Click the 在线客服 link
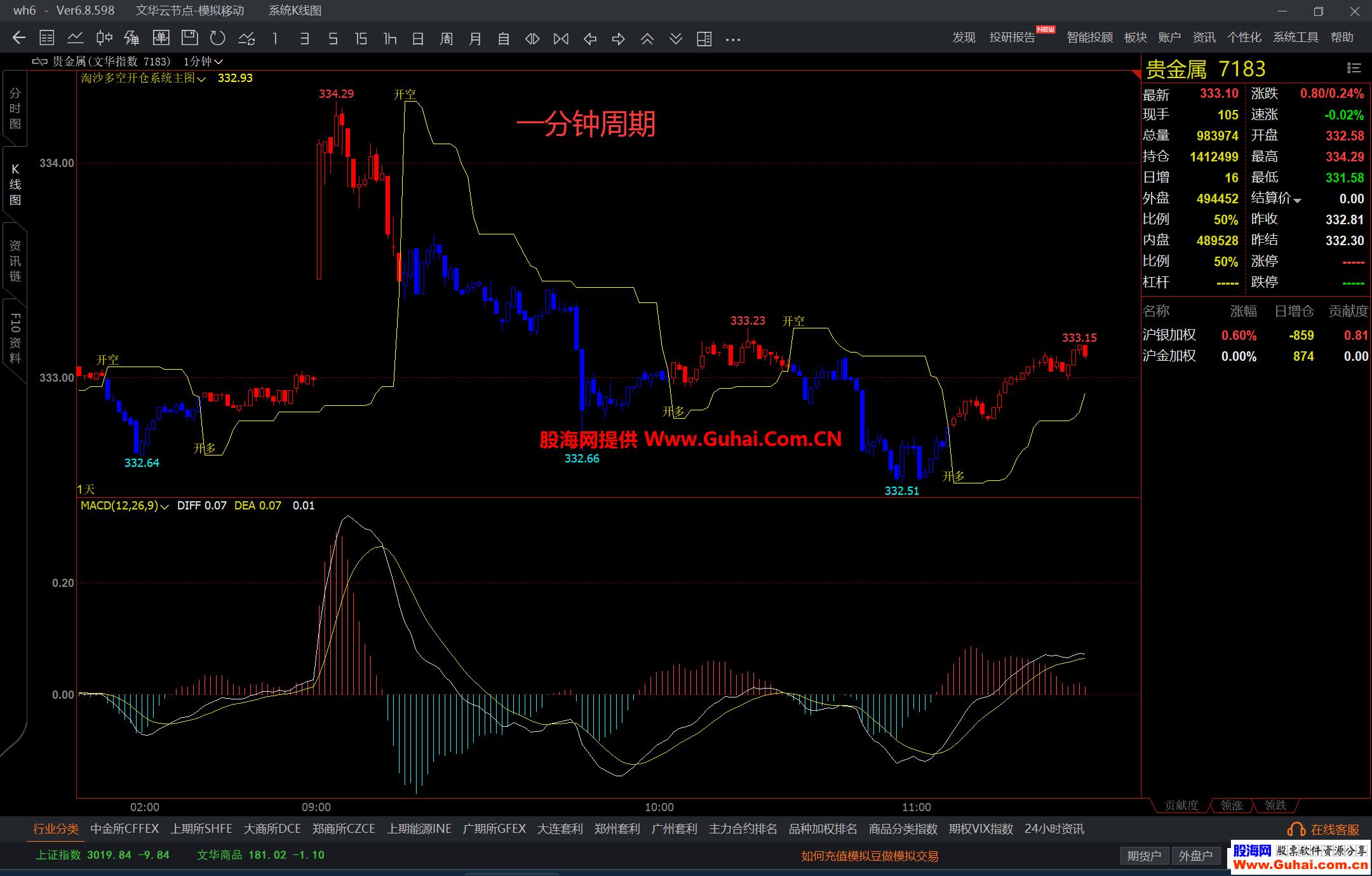 (1334, 829)
